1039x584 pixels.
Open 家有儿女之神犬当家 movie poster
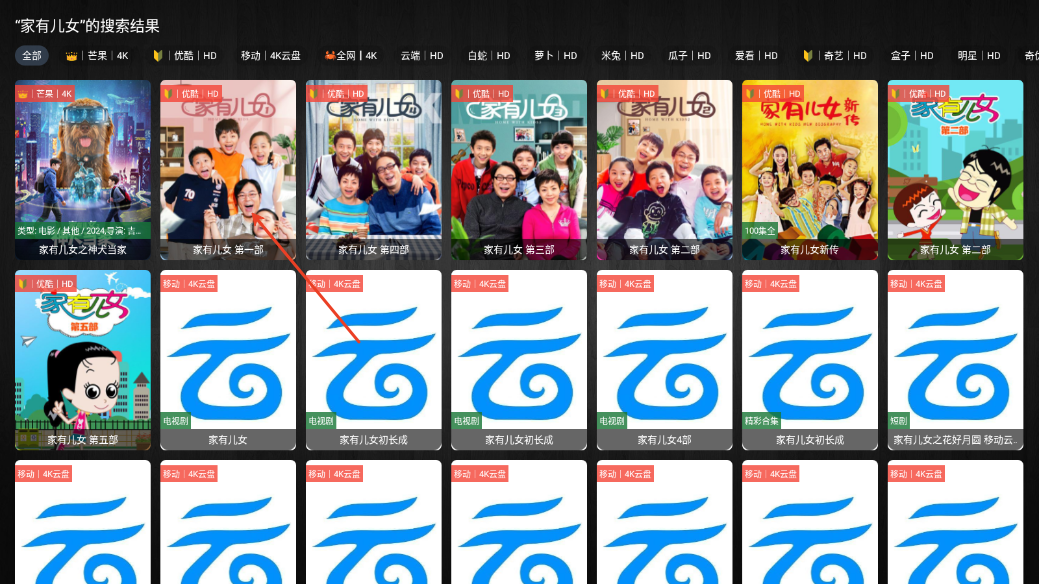tap(83, 169)
